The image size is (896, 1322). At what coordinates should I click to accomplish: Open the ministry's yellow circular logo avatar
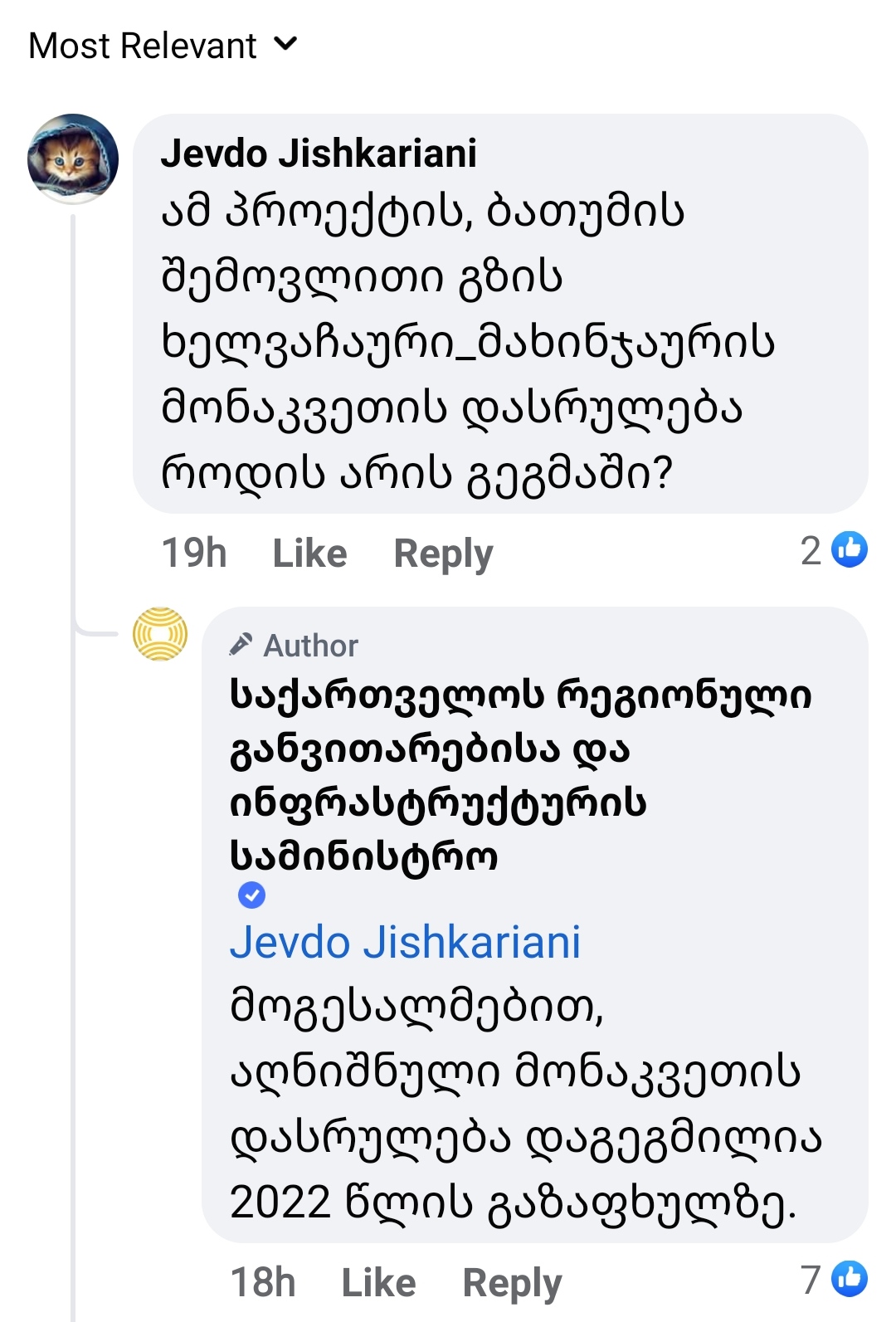(160, 634)
